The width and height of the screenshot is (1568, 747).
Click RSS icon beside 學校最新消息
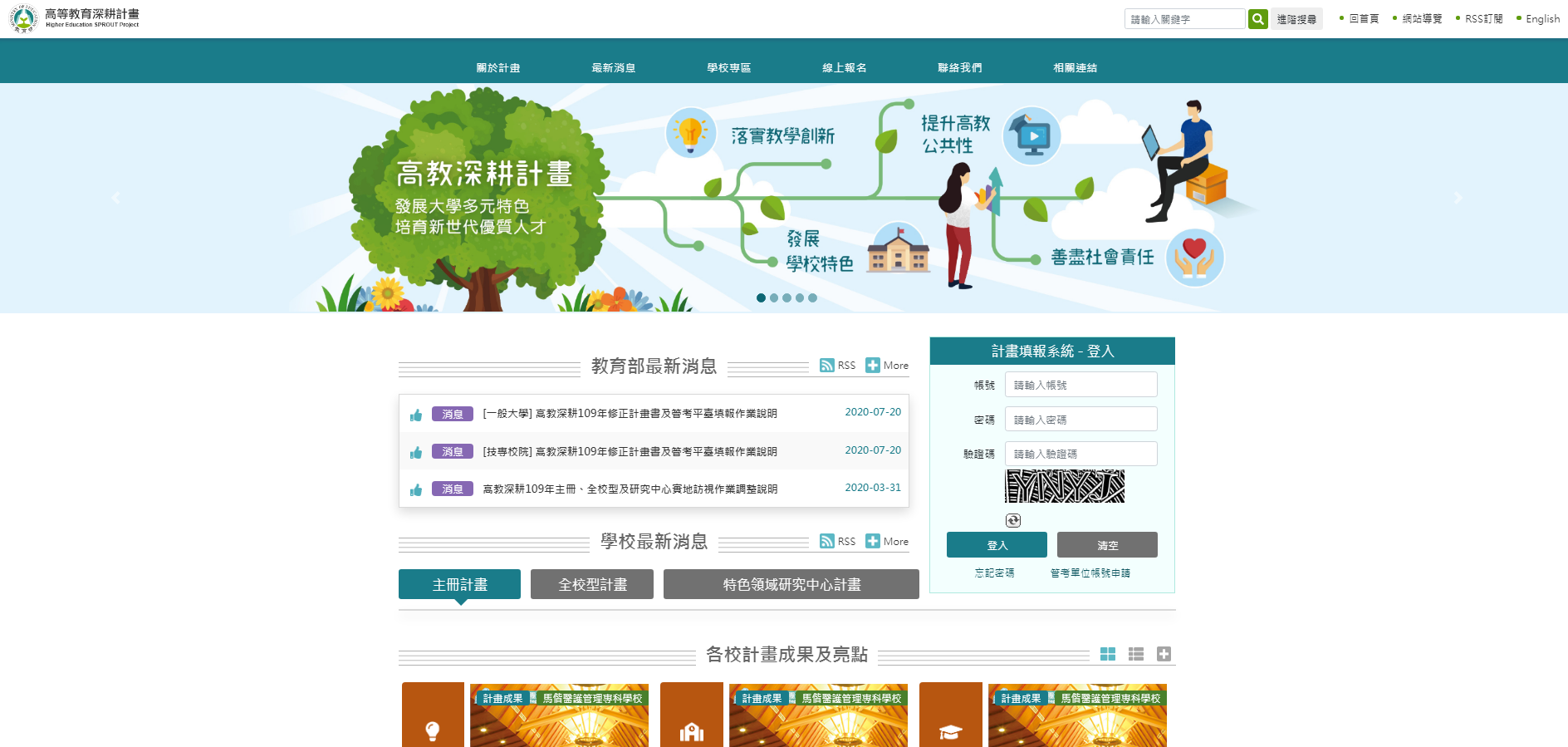click(827, 542)
